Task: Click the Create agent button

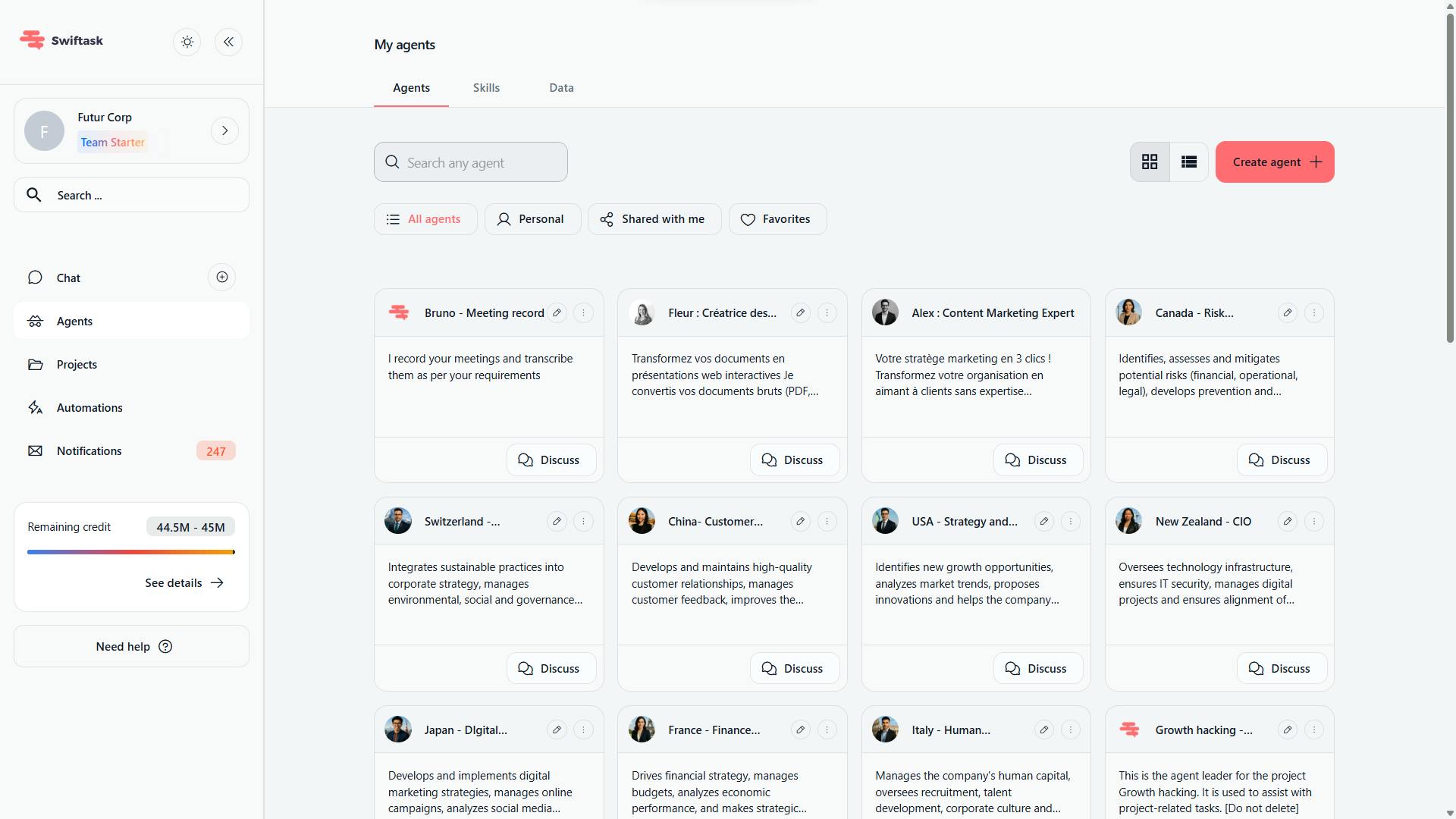Action: [x=1274, y=162]
